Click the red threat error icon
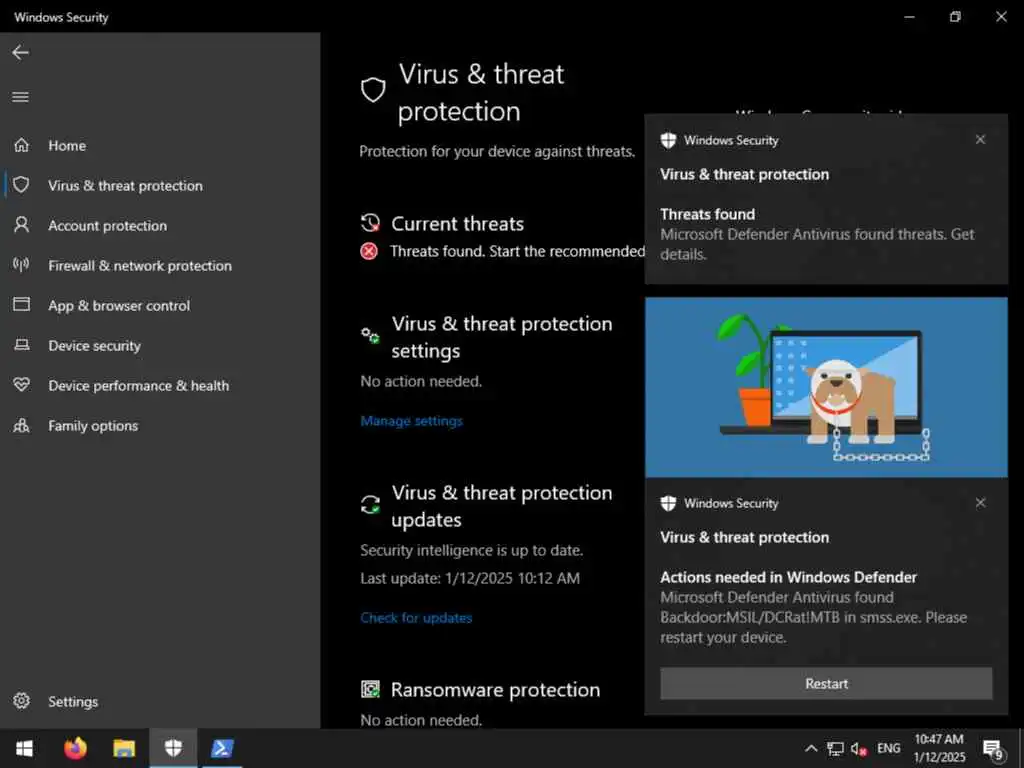 369,251
